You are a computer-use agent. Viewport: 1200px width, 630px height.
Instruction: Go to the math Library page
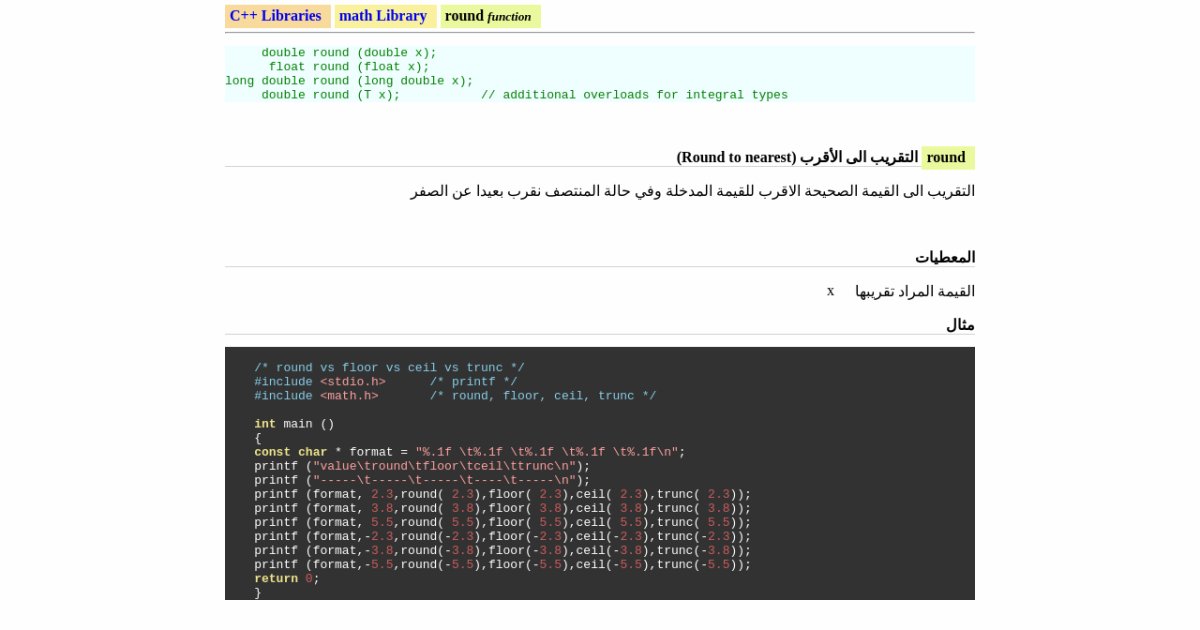click(x=383, y=16)
